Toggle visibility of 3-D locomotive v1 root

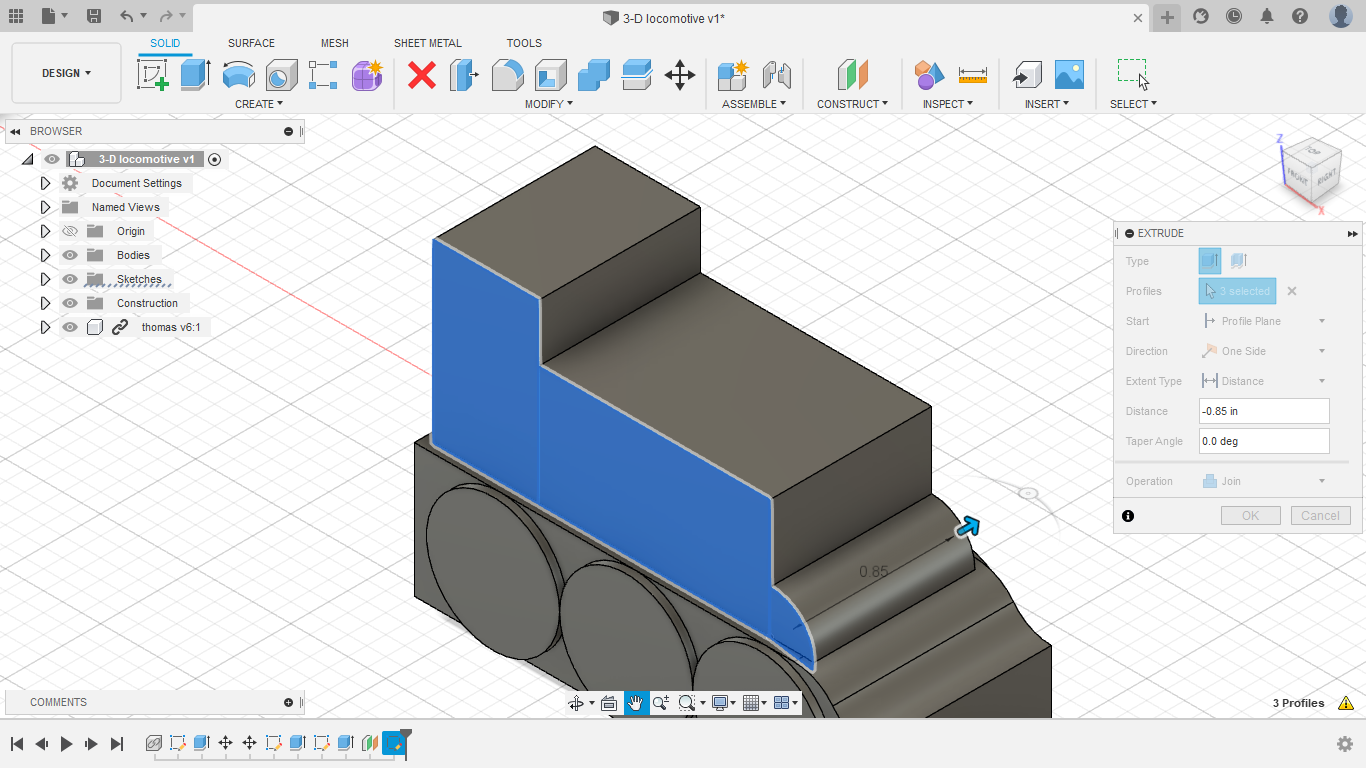click(x=52, y=159)
